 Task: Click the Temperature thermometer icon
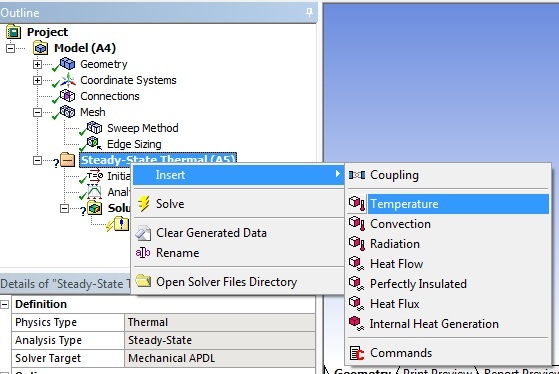[x=357, y=204]
